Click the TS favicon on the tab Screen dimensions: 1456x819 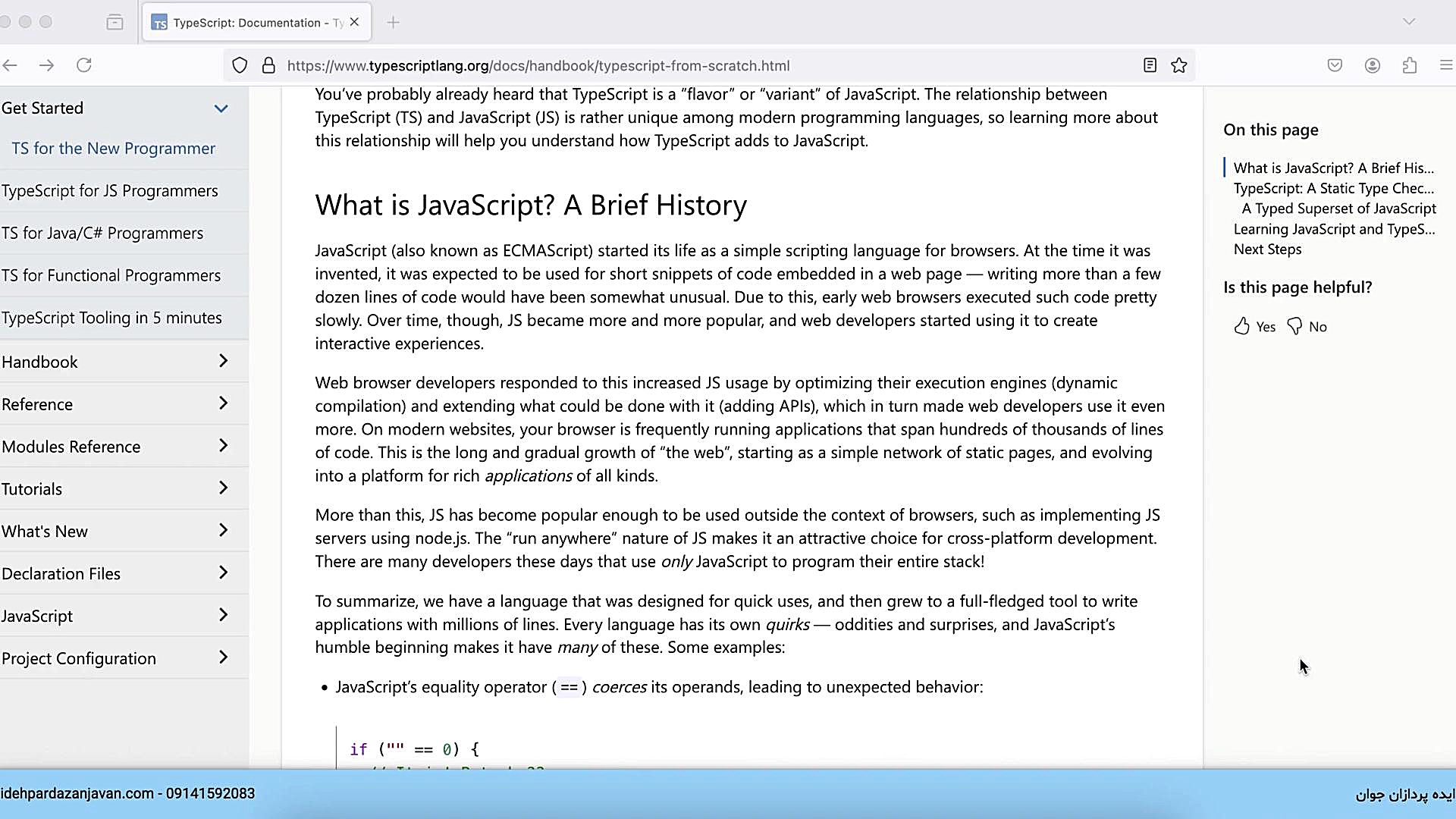tap(159, 23)
